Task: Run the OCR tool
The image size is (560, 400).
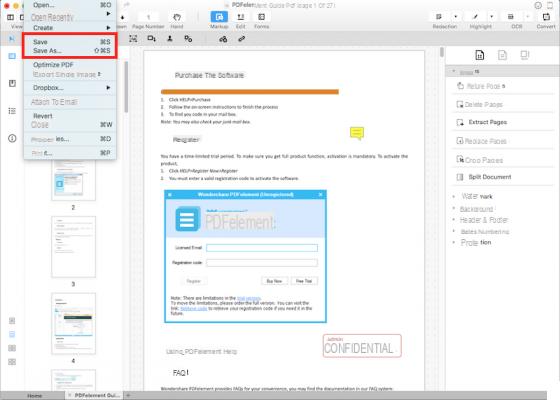Action: click(x=511, y=17)
